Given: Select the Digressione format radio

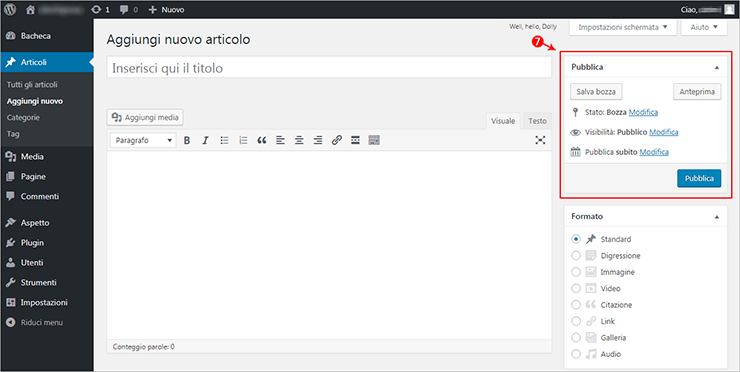Looking at the screenshot, I should pyautogui.click(x=576, y=255).
